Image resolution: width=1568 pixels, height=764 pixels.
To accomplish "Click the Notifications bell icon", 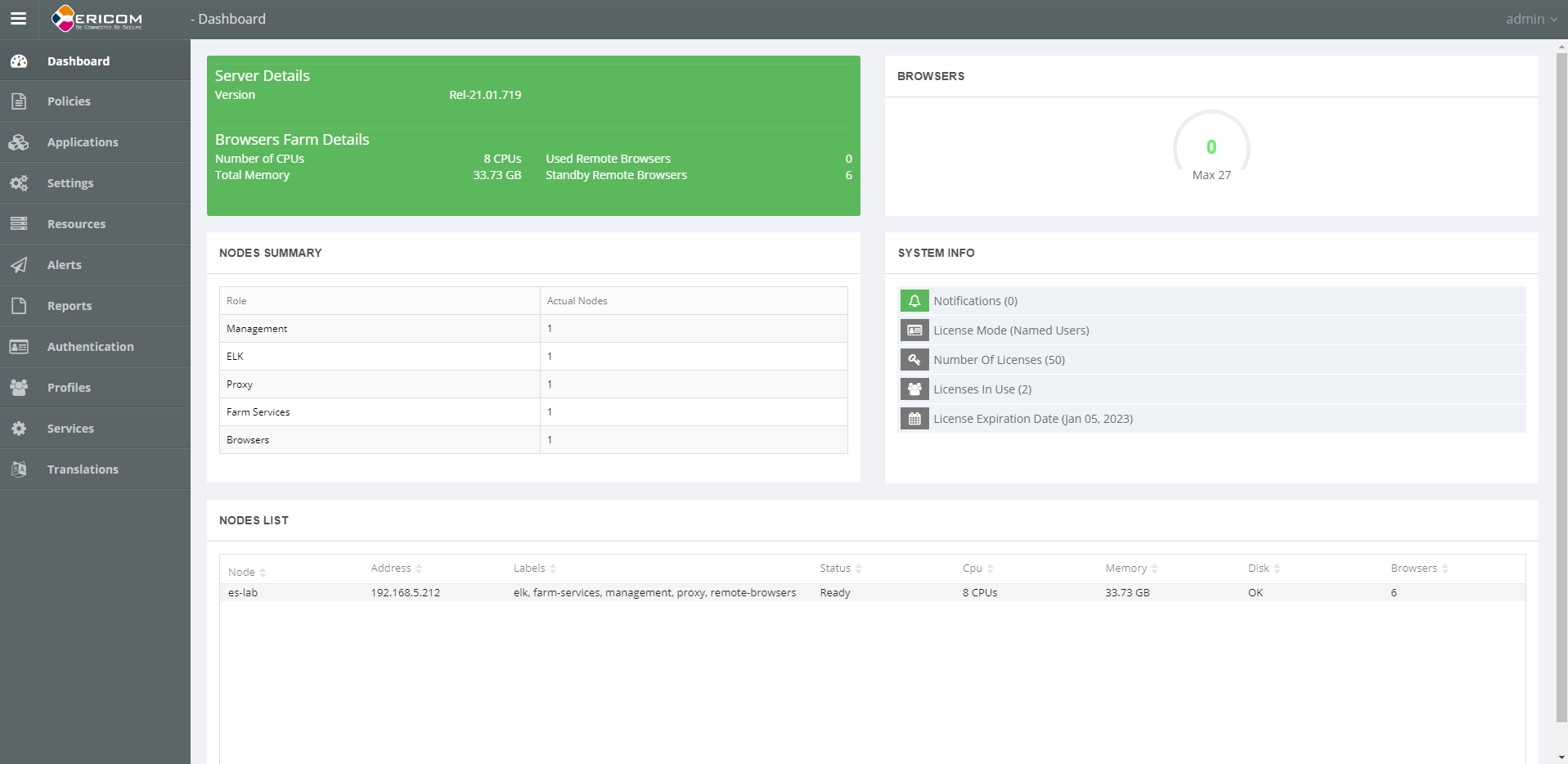I will coord(914,301).
